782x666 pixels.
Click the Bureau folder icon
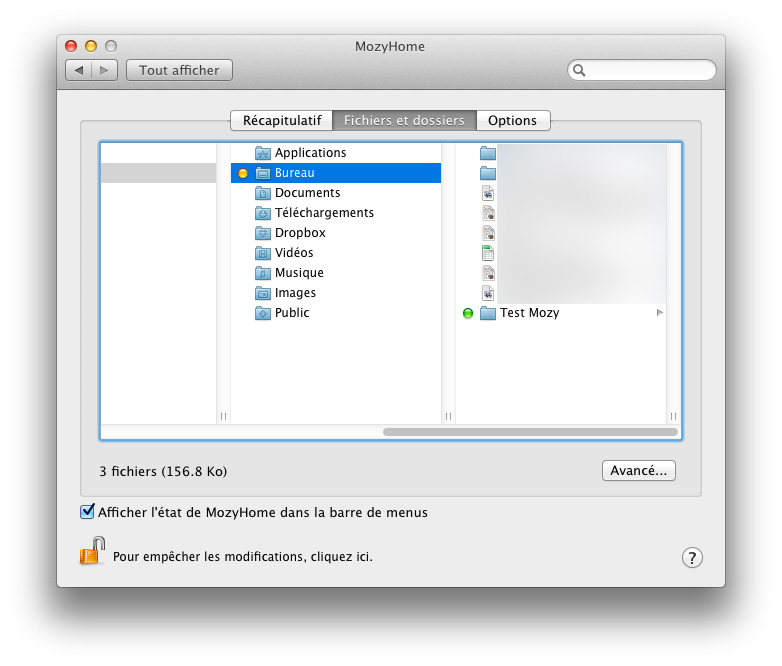(x=263, y=173)
